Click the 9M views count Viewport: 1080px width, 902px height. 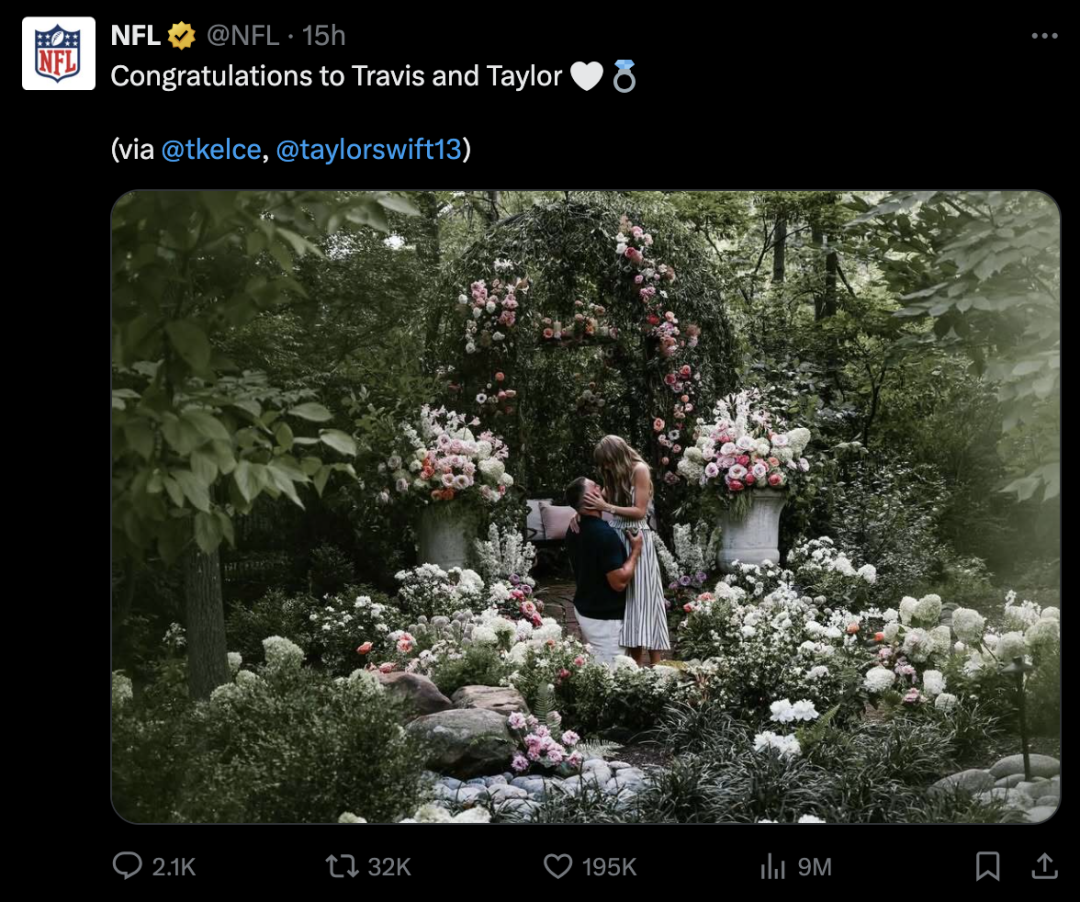(814, 866)
